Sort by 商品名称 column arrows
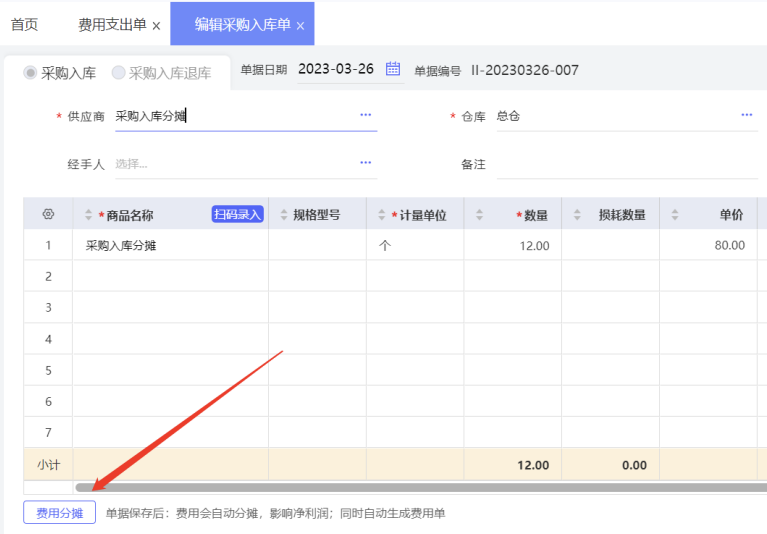Viewport: 767px width, 534px height. click(88, 215)
